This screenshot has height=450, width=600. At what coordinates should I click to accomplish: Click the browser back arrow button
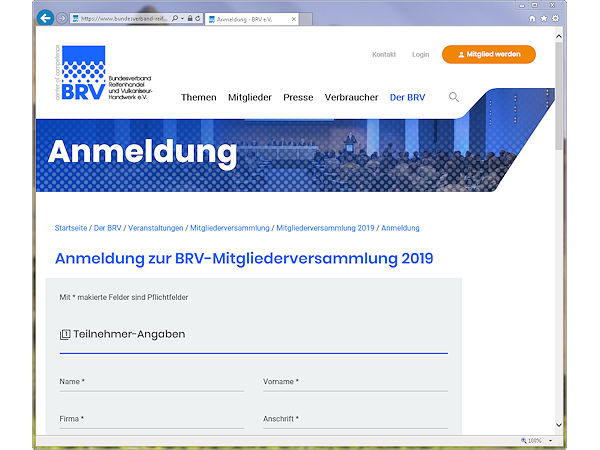[45, 18]
